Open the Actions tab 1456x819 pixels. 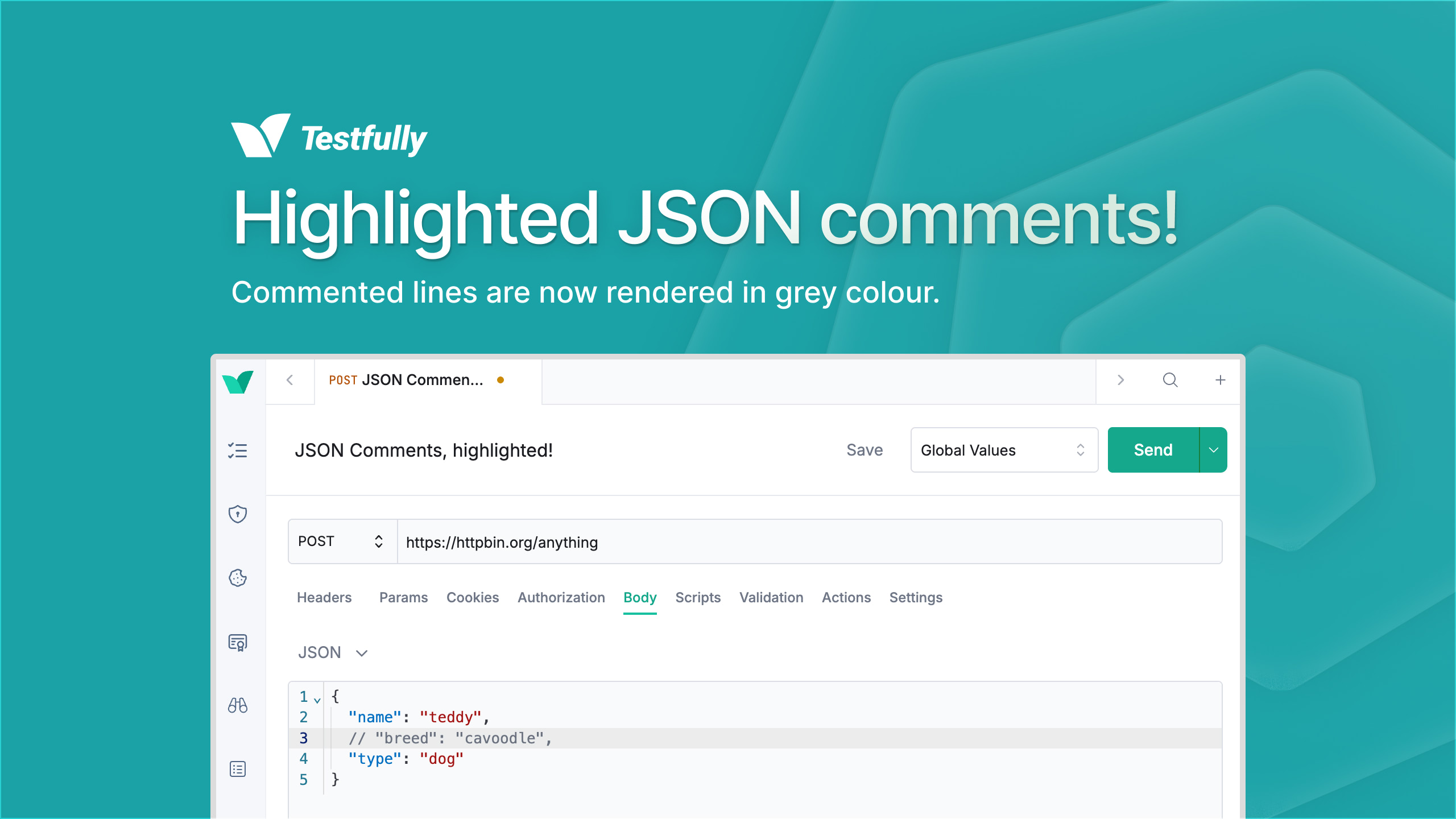pyautogui.click(x=846, y=597)
